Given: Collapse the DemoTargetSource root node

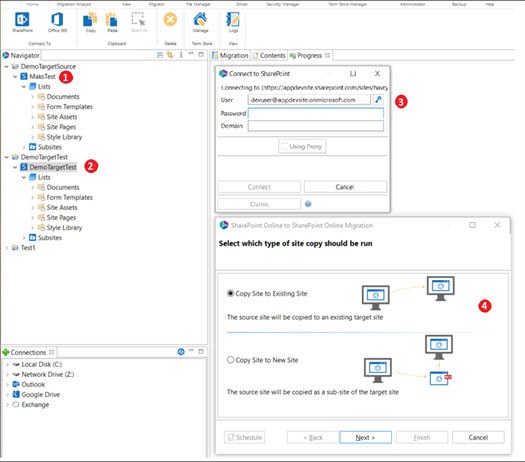Looking at the screenshot, I should [6, 66].
